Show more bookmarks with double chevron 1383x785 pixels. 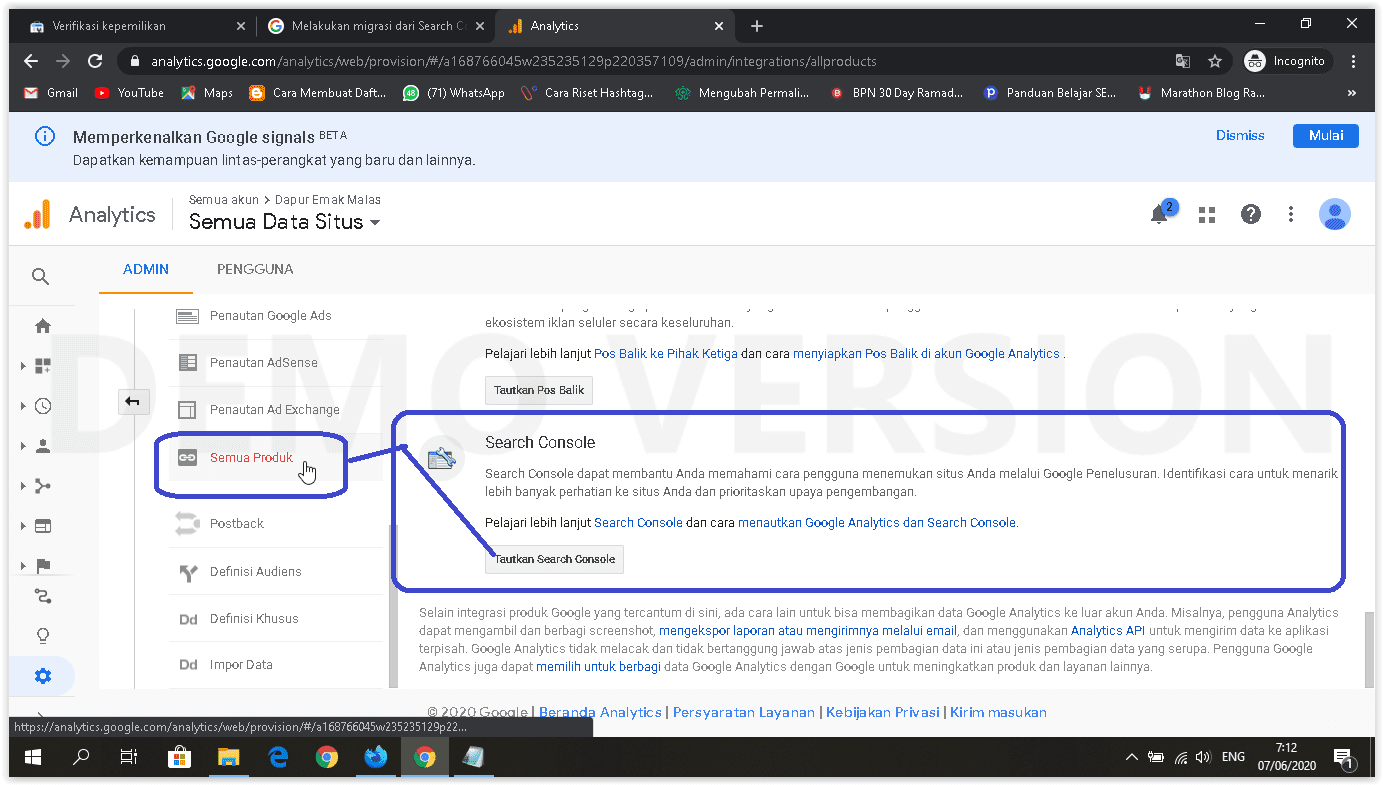1352,93
